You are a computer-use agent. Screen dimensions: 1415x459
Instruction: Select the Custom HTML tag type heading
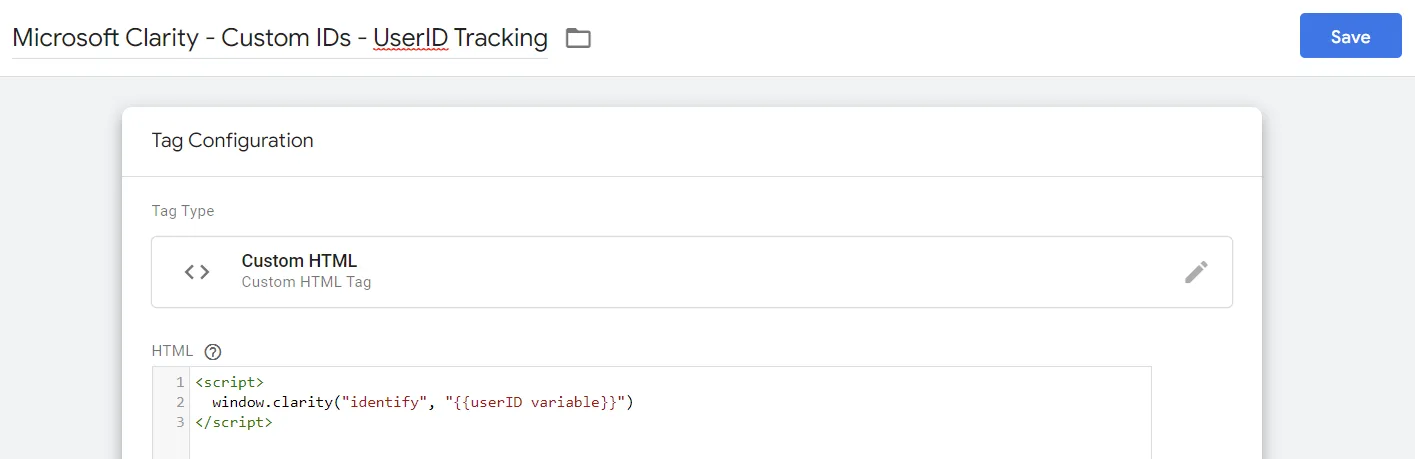[x=299, y=261]
